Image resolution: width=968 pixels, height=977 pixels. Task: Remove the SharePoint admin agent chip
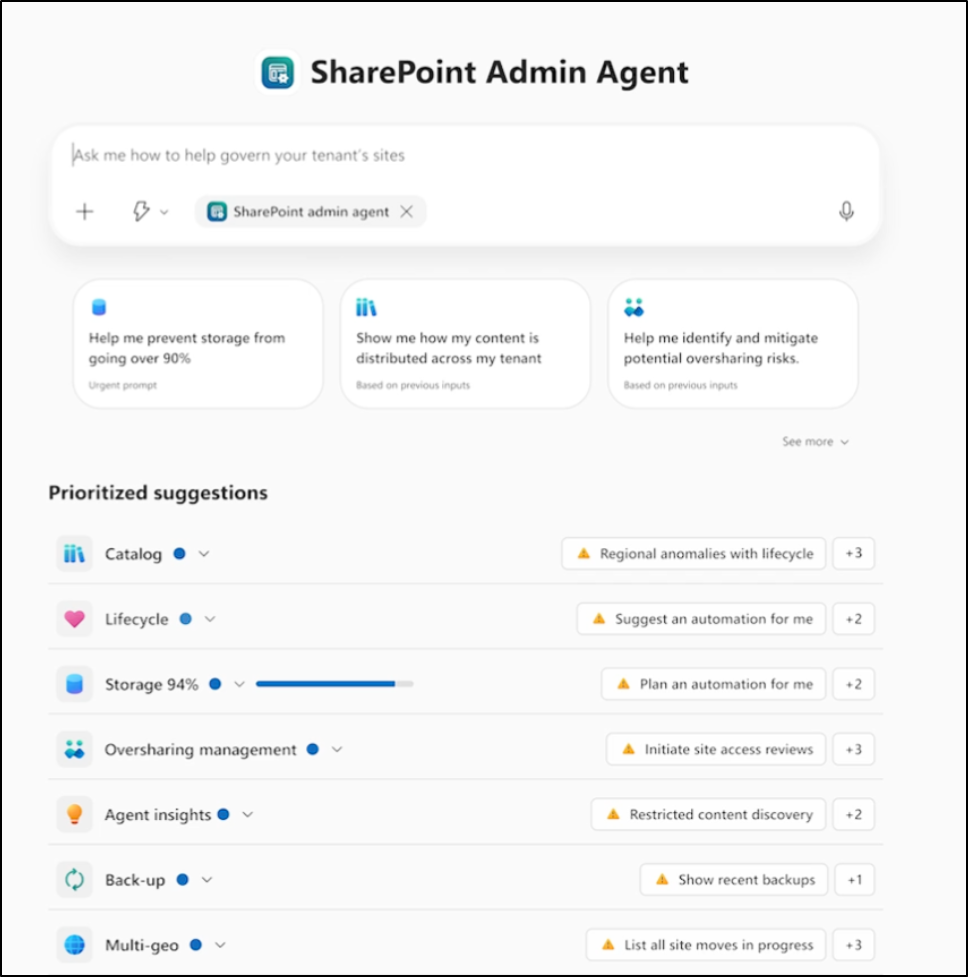pos(406,211)
